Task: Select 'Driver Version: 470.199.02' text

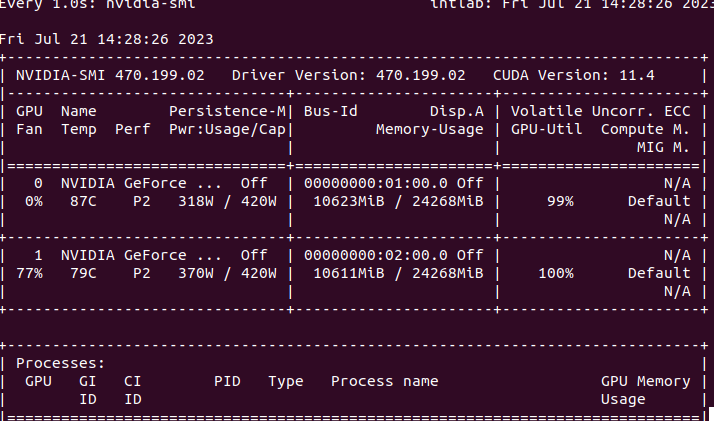Action: (349, 75)
